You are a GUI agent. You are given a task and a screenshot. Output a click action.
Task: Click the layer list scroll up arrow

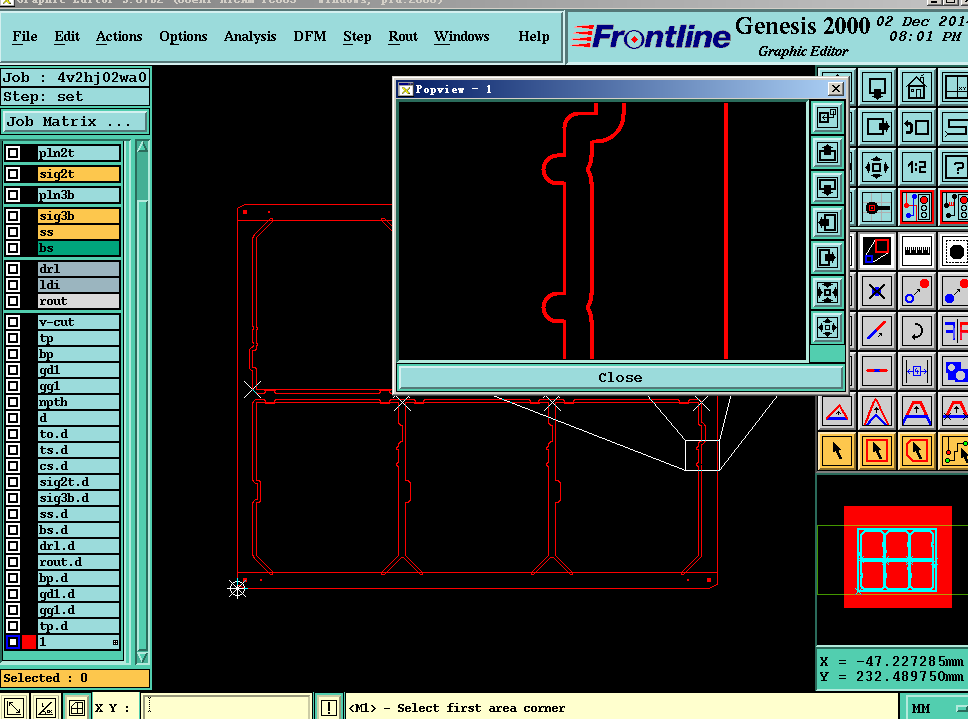[x=142, y=147]
